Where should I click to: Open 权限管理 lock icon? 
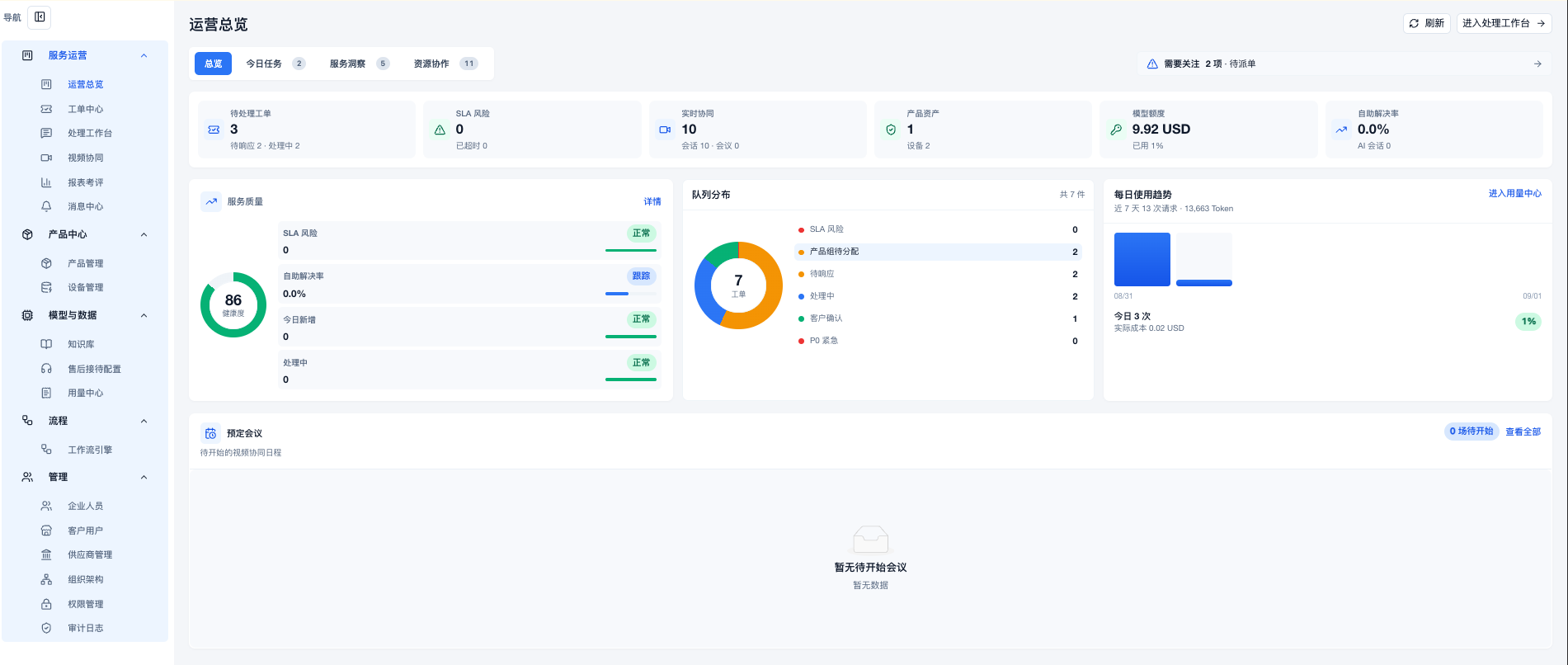pos(46,604)
